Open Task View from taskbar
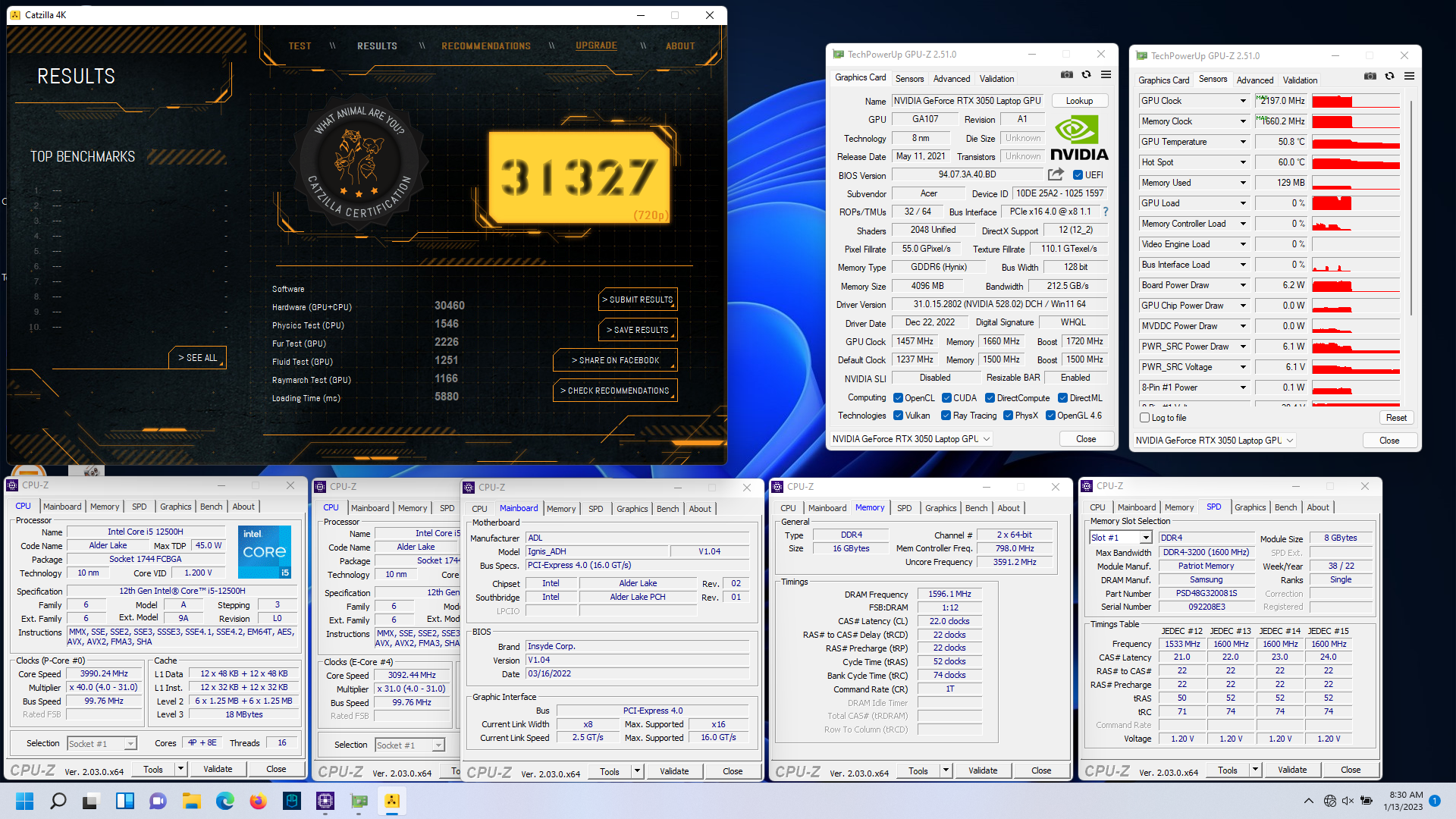This screenshot has width=1456, height=819. [x=91, y=801]
